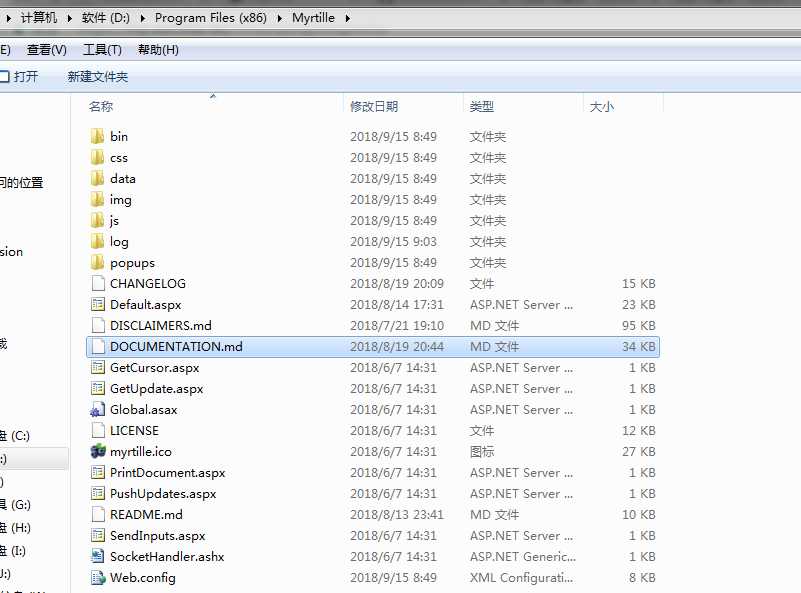
Task: Select the popups folder icon
Action: [97, 262]
